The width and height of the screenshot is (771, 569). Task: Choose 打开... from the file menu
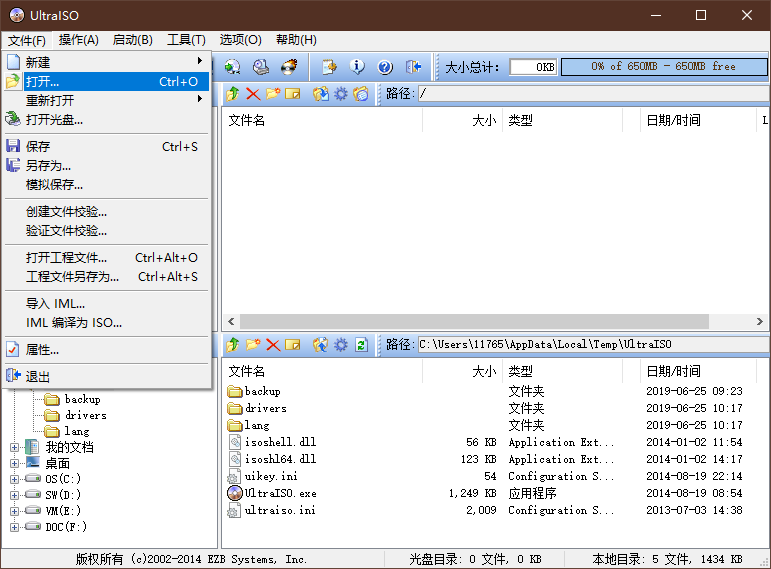pyautogui.click(x=107, y=82)
